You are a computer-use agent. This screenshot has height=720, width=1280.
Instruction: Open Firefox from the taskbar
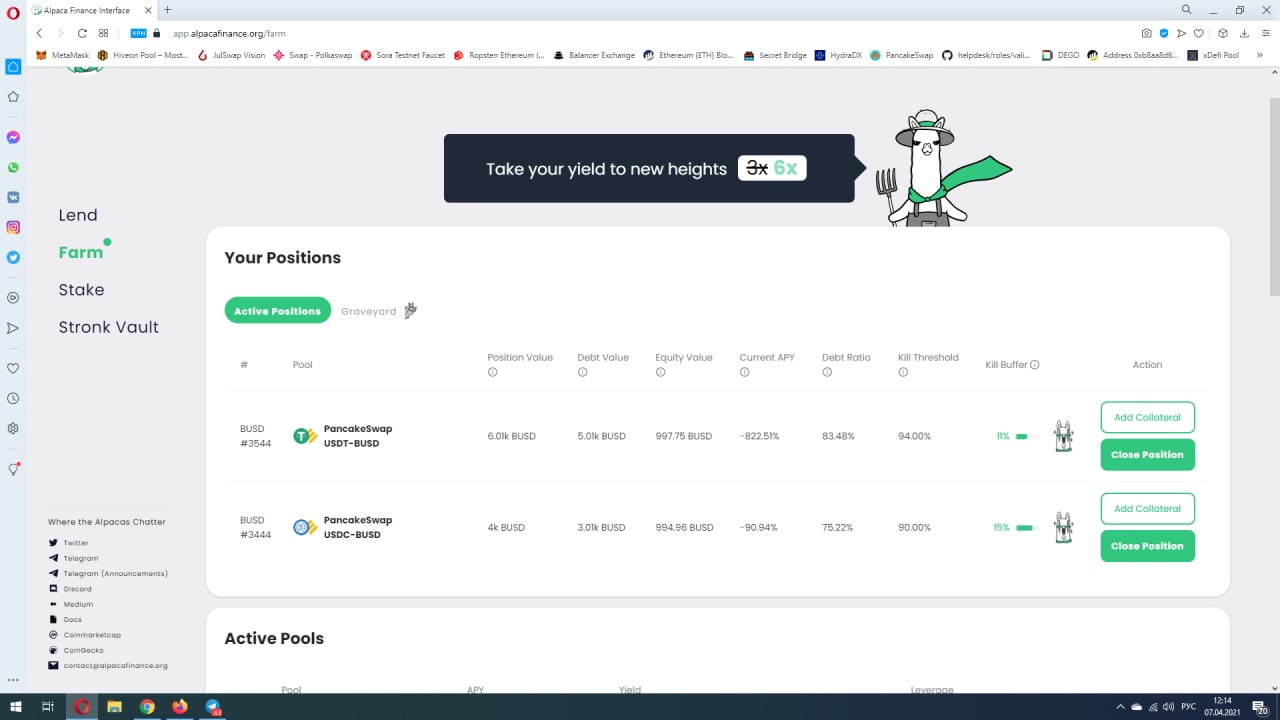(180, 706)
